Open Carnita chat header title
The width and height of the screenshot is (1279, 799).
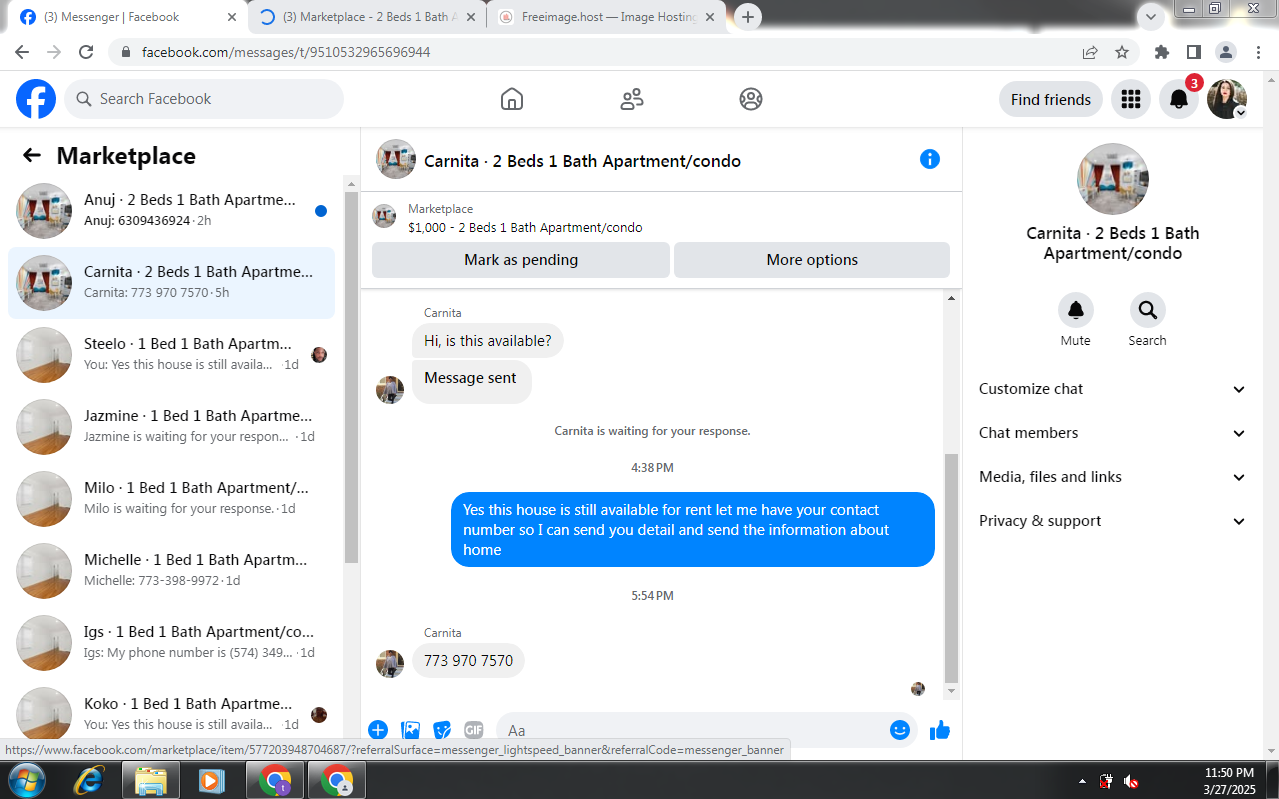click(582, 161)
